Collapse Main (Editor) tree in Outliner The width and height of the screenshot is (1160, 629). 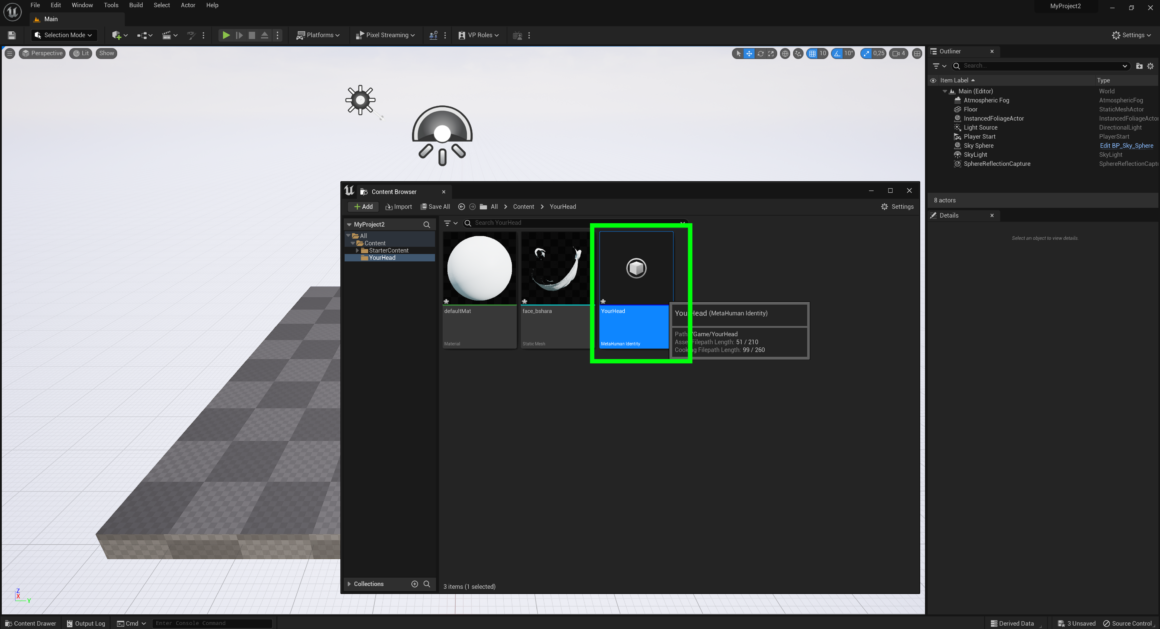click(945, 91)
